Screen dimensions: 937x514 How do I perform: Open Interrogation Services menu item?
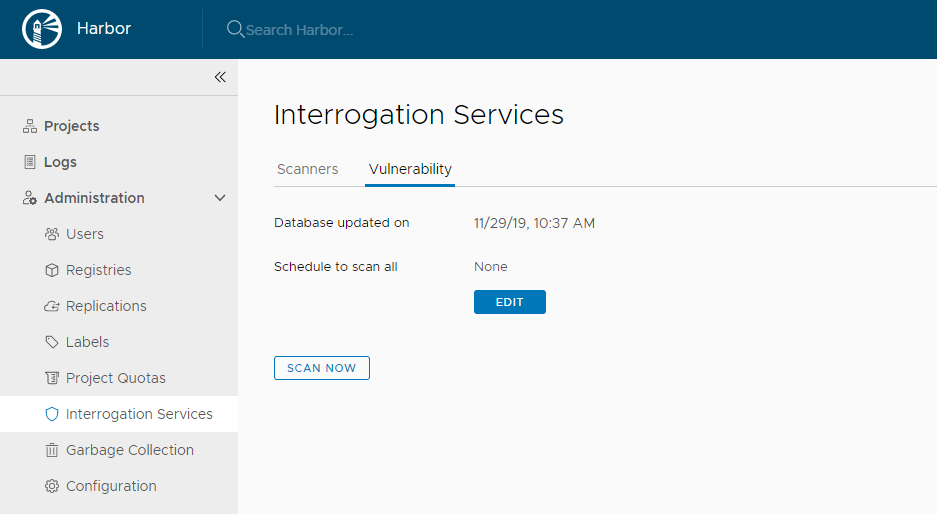click(x=138, y=414)
